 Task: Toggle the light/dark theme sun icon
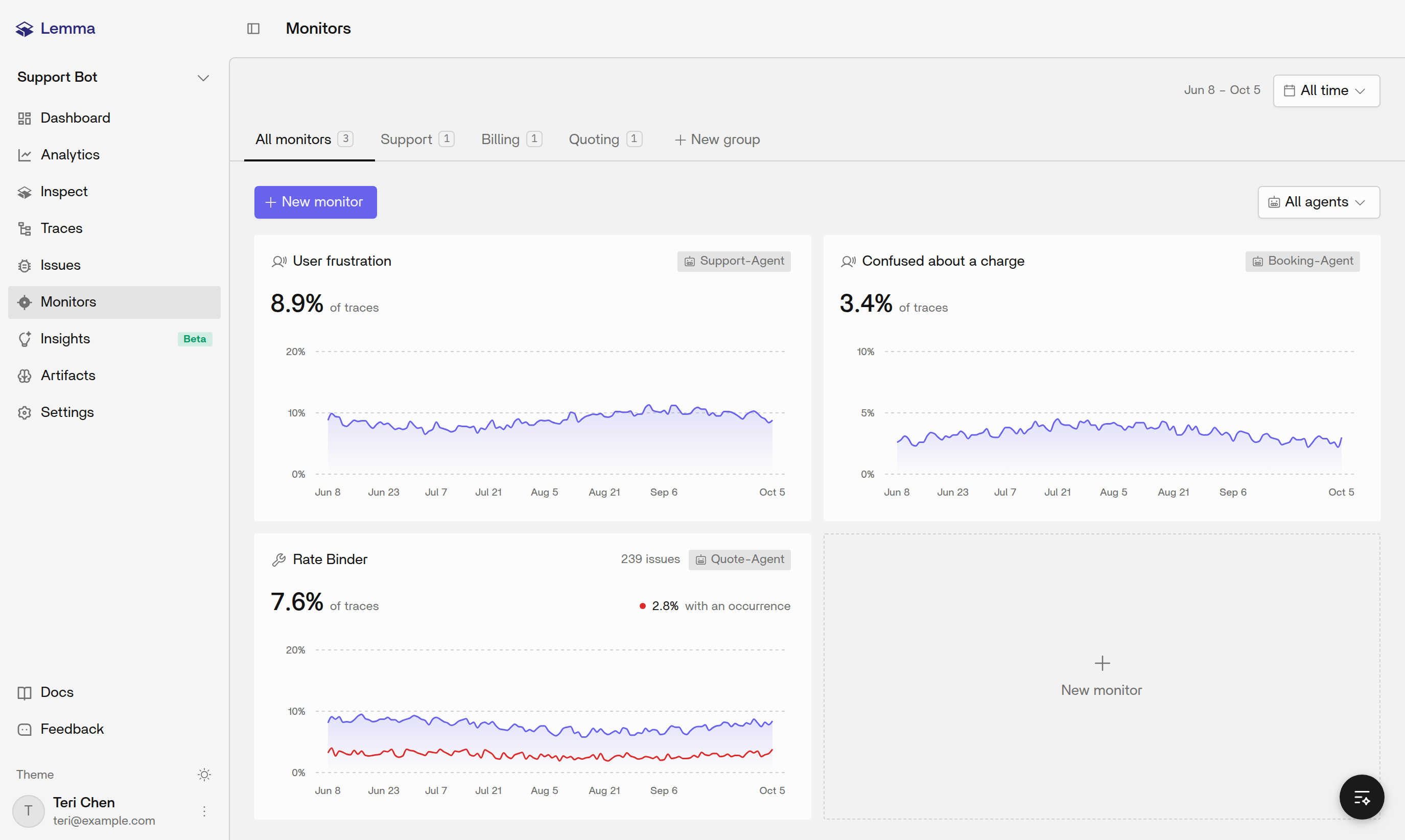(x=204, y=774)
